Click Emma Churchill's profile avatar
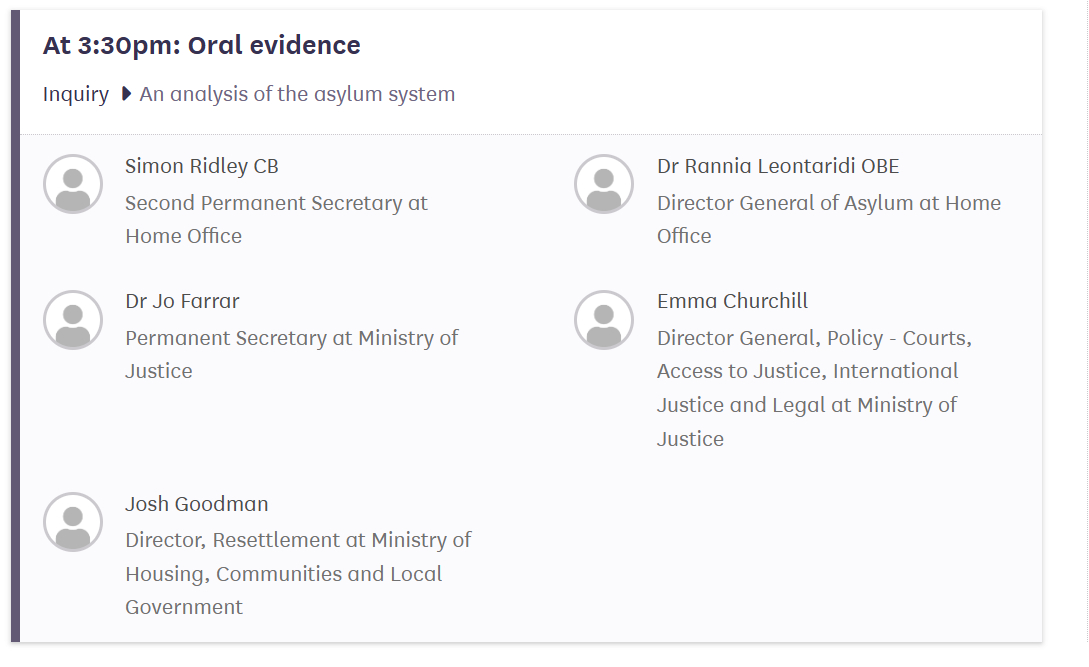The image size is (1089, 667). coord(604,320)
